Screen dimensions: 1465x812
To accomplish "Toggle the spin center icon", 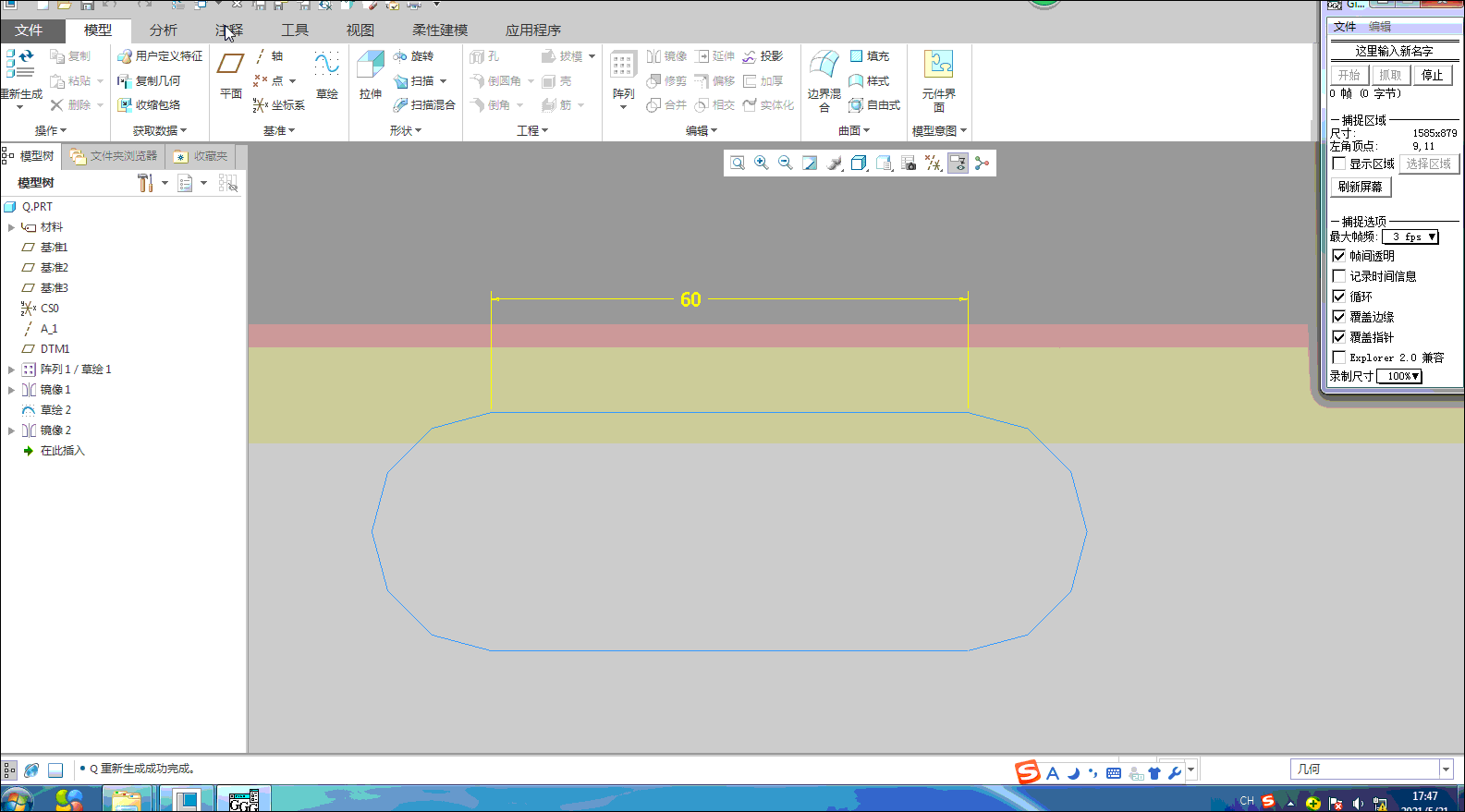I will pos(982,164).
